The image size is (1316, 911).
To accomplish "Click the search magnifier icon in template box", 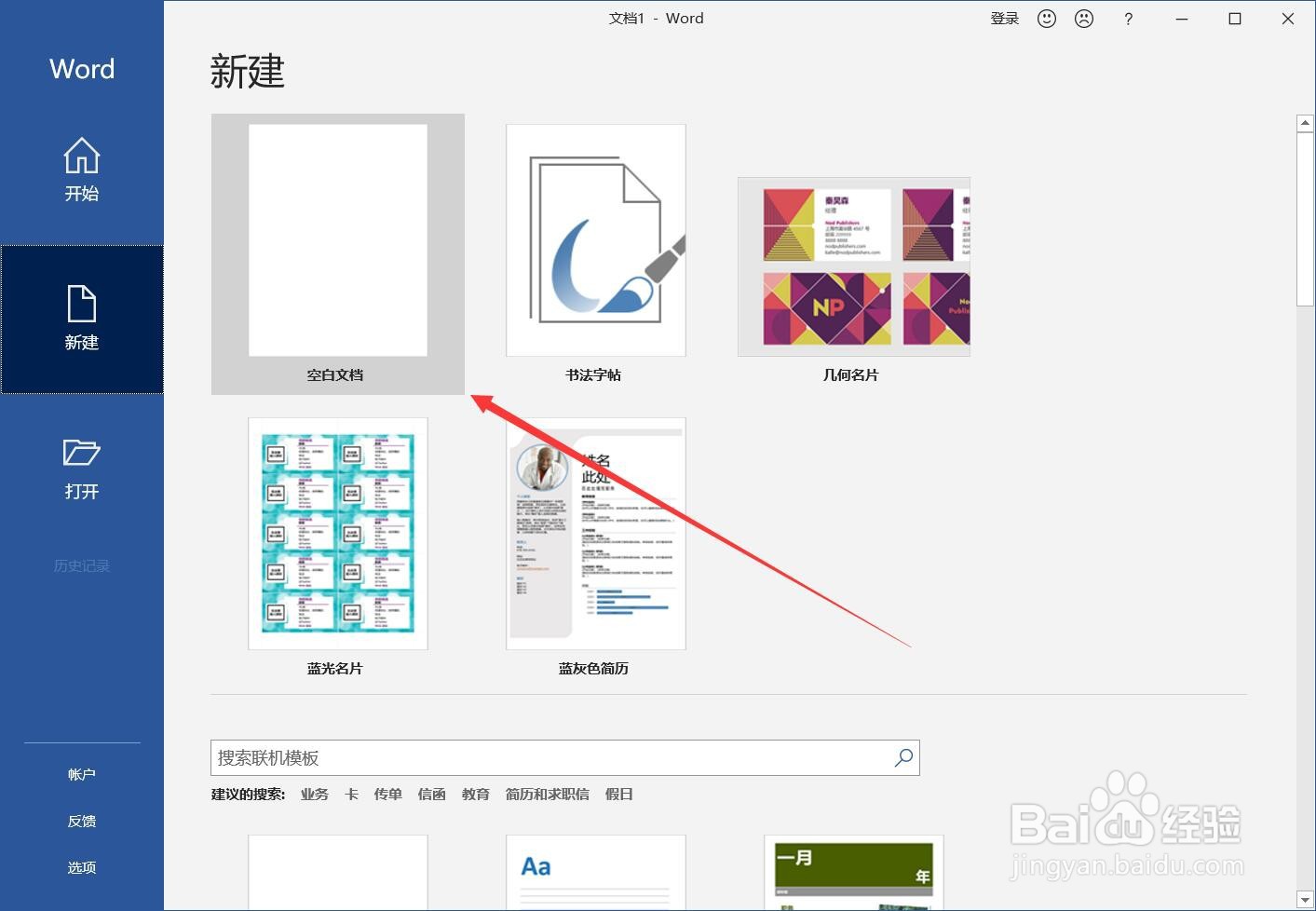I will click(x=903, y=757).
